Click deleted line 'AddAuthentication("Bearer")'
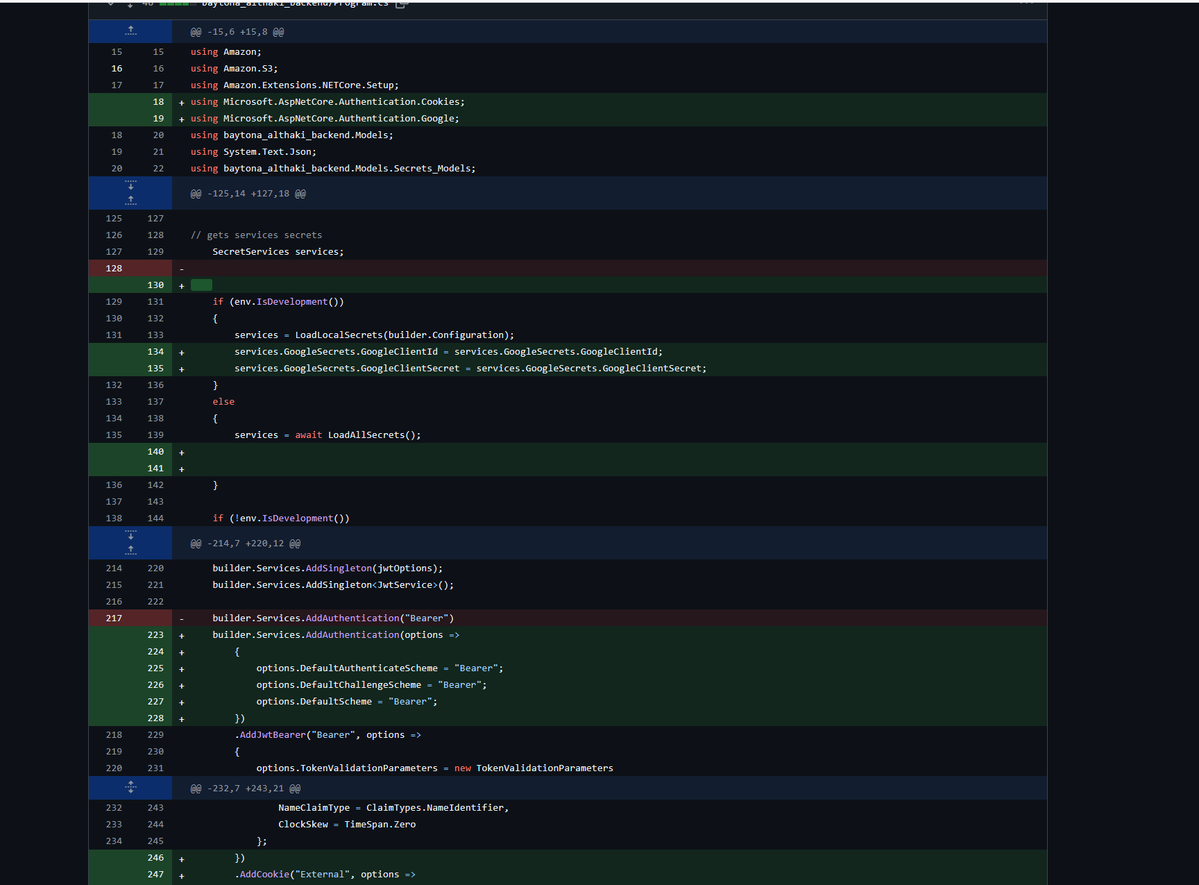 pyautogui.click(x=333, y=618)
